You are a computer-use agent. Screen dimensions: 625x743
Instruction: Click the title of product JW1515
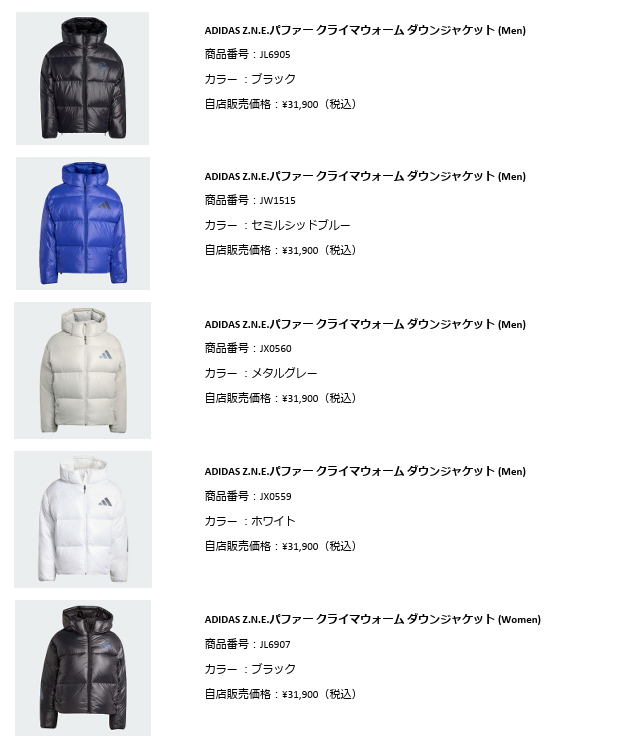(x=365, y=176)
